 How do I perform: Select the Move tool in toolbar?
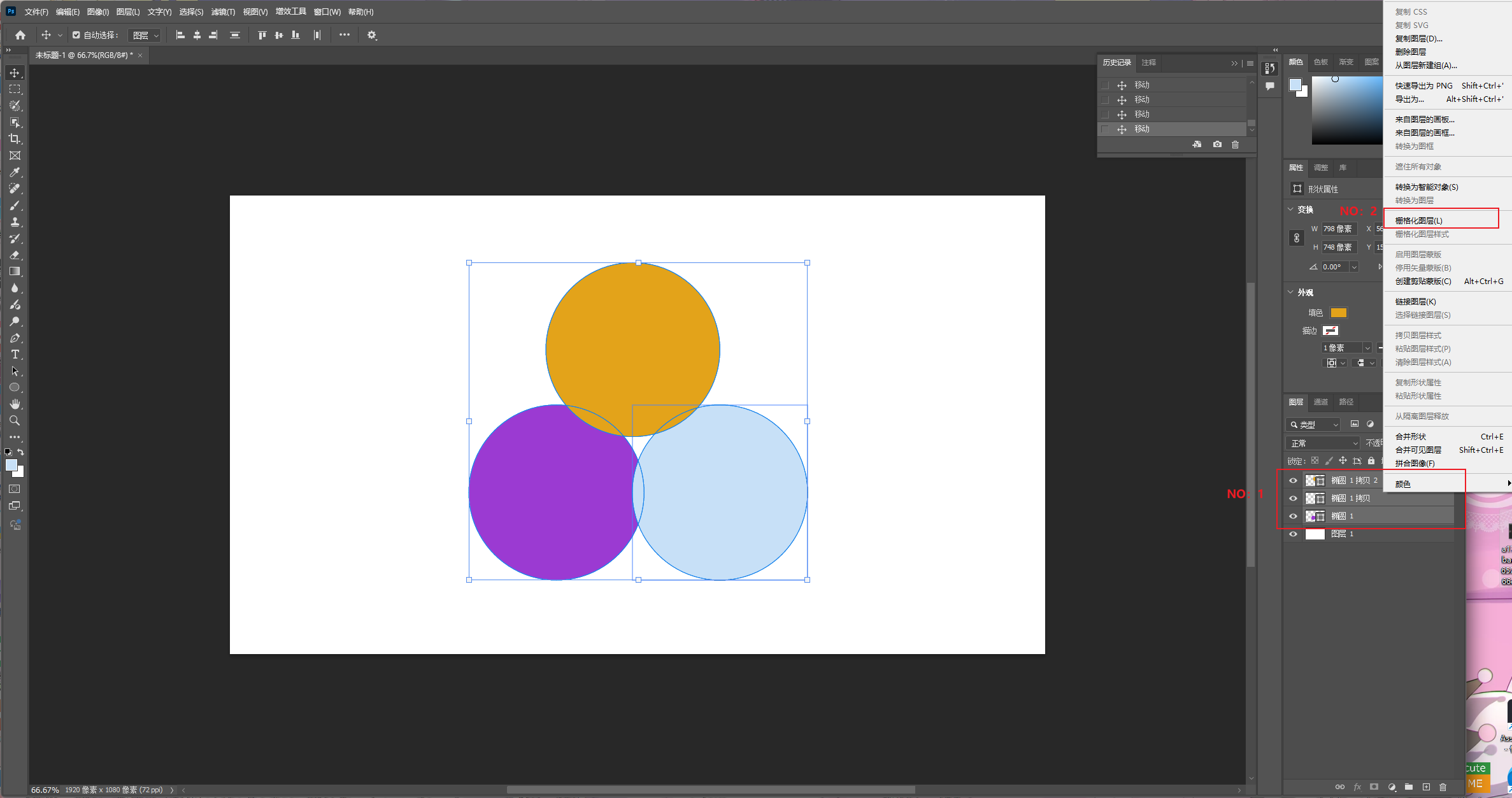coord(15,73)
